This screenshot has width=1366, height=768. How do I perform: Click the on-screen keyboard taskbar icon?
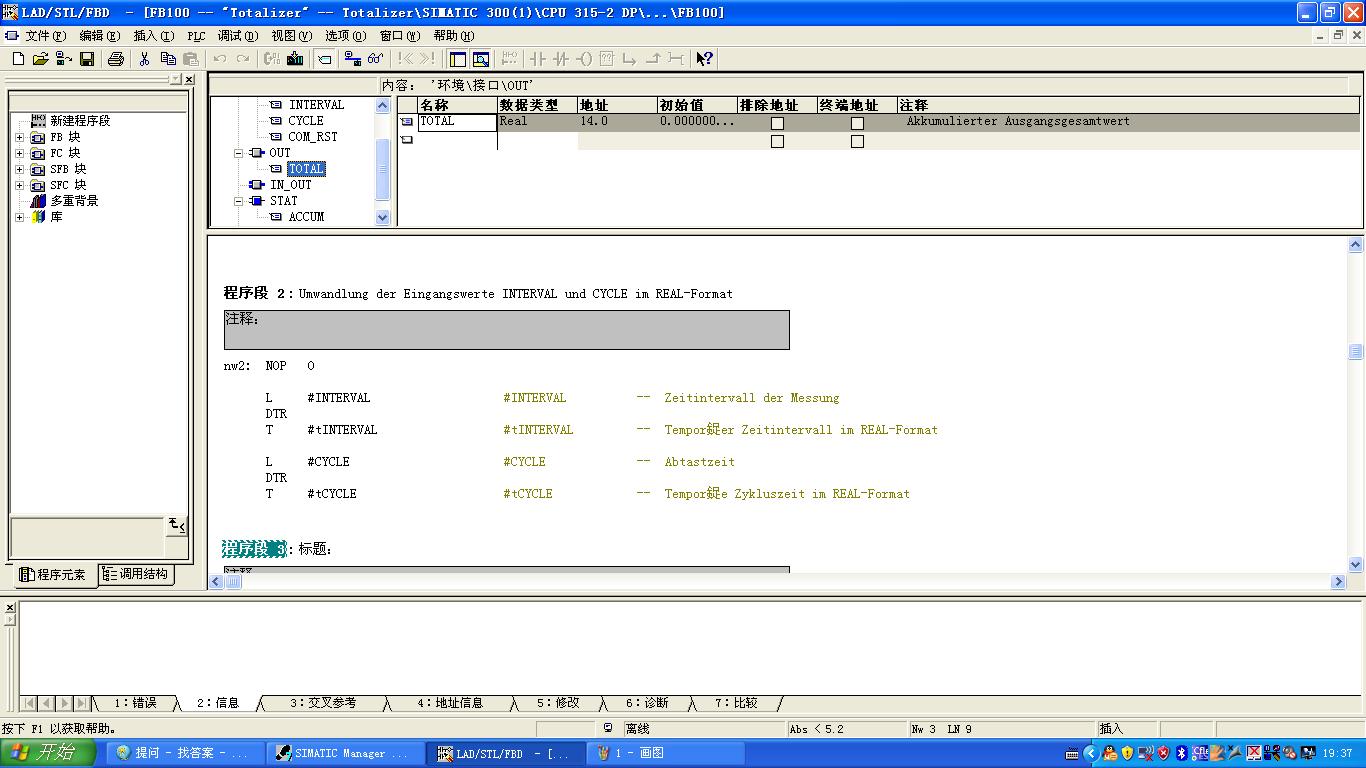point(1073,753)
